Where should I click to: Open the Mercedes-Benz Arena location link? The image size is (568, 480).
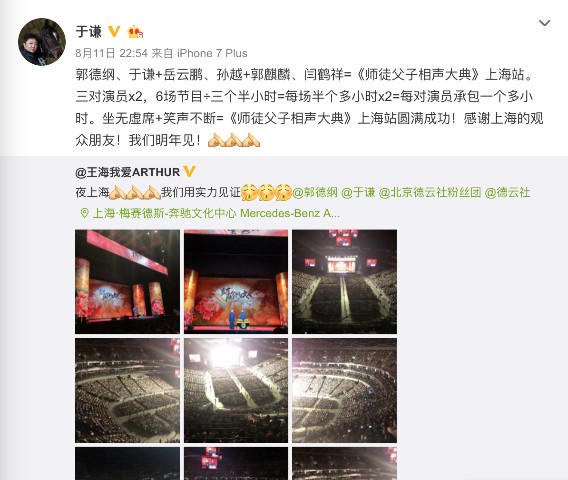[x=216, y=213]
